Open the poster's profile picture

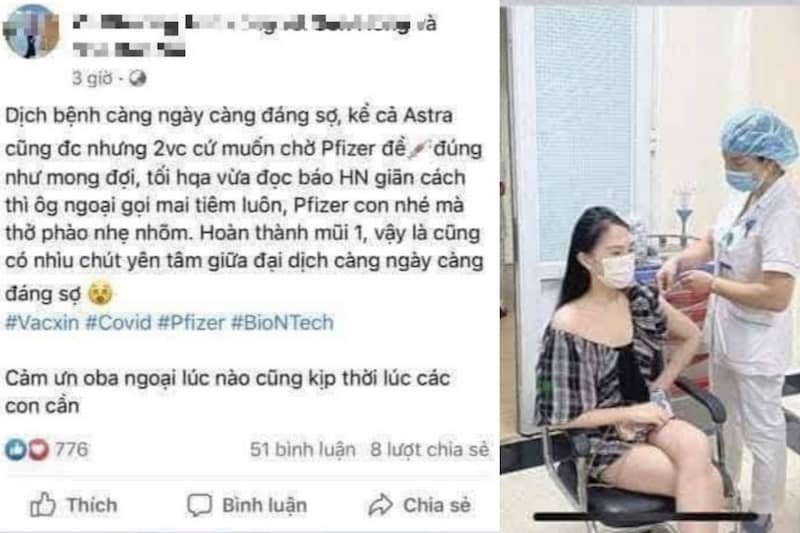coord(31,32)
